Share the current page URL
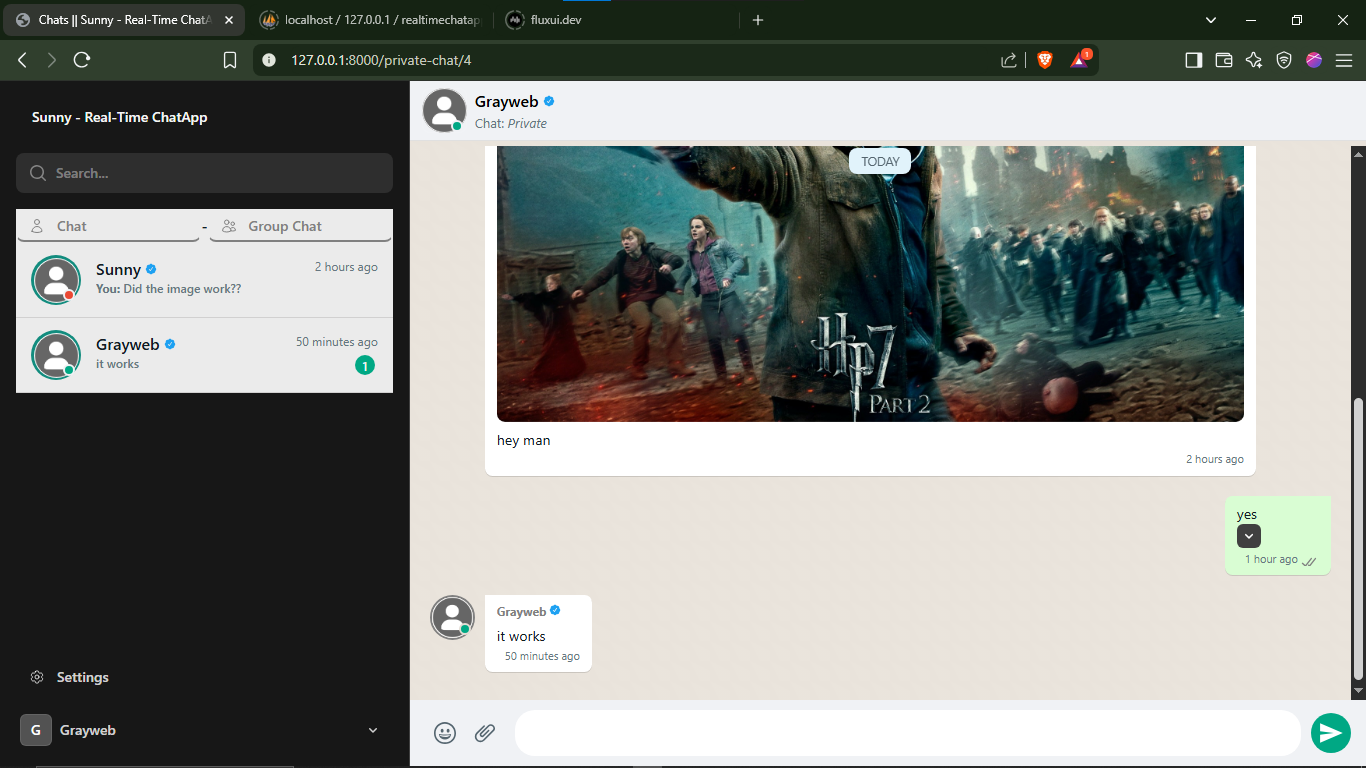Image resolution: width=1366 pixels, height=768 pixels. [x=1009, y=60]
